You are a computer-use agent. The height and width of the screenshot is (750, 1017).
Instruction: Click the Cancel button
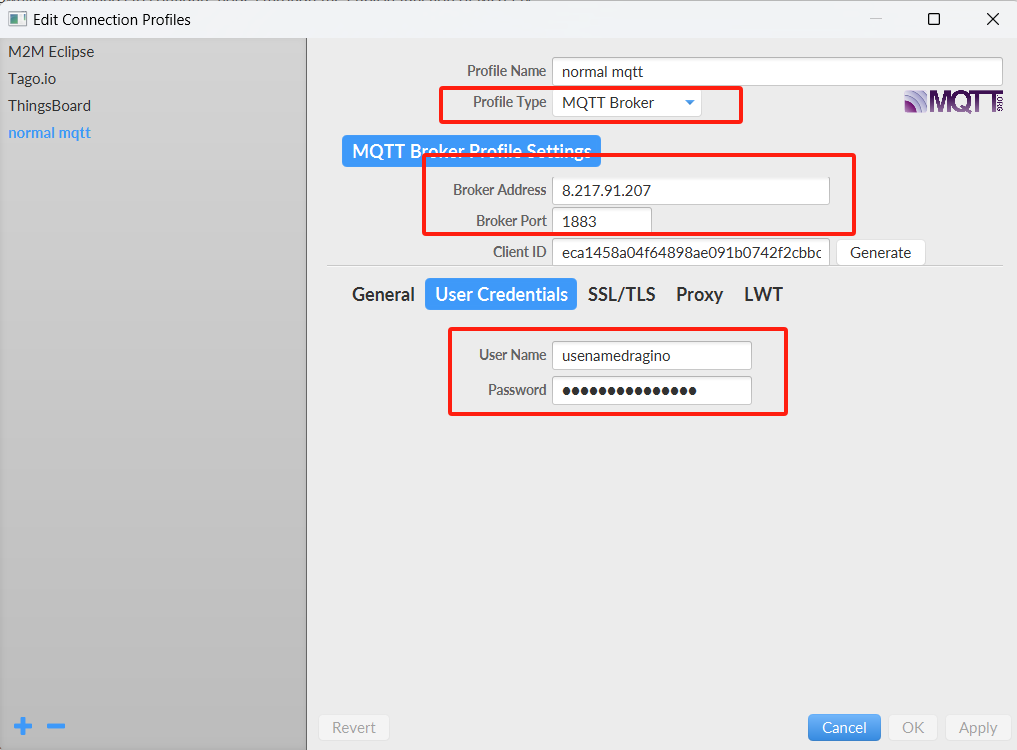coord(844,727)
